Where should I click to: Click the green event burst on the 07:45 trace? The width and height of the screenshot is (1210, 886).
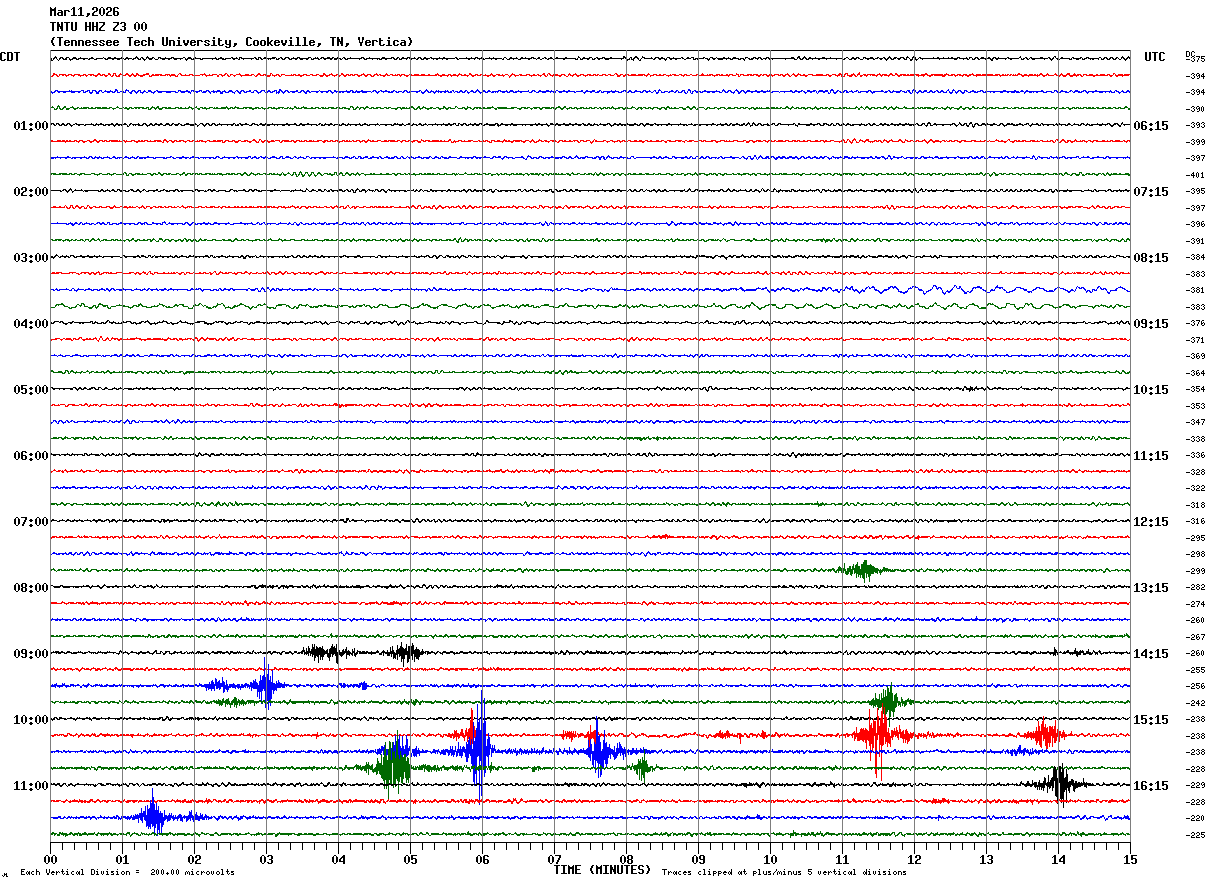(x=862, y=570)
